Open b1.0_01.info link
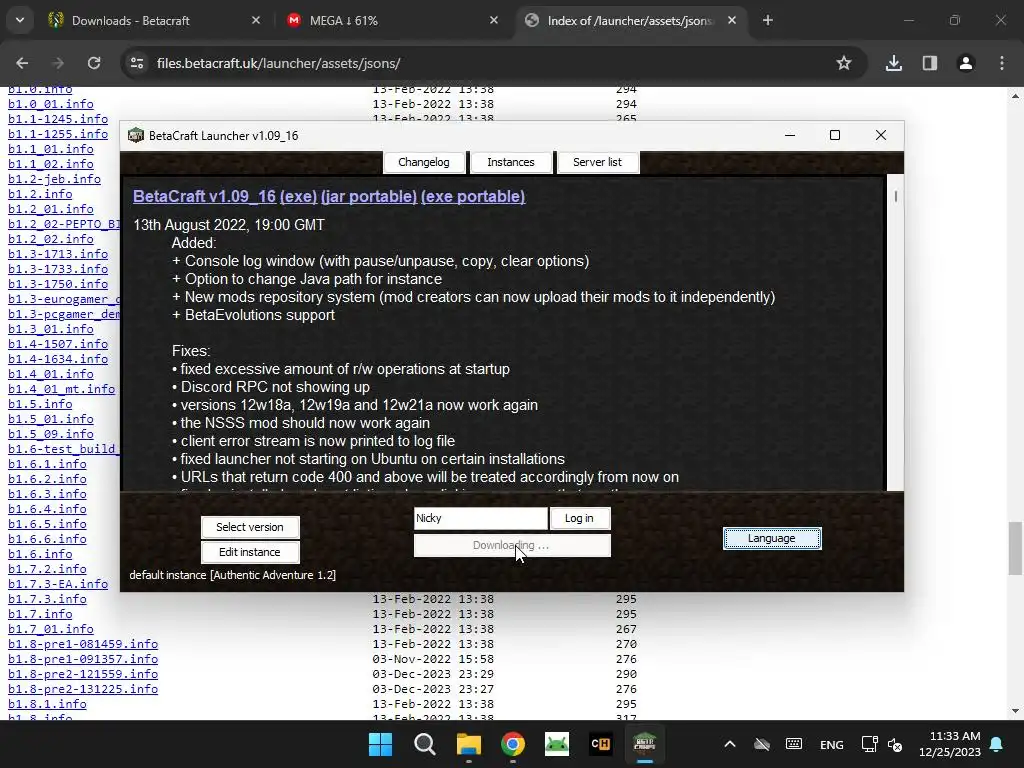 pos(51,104)
